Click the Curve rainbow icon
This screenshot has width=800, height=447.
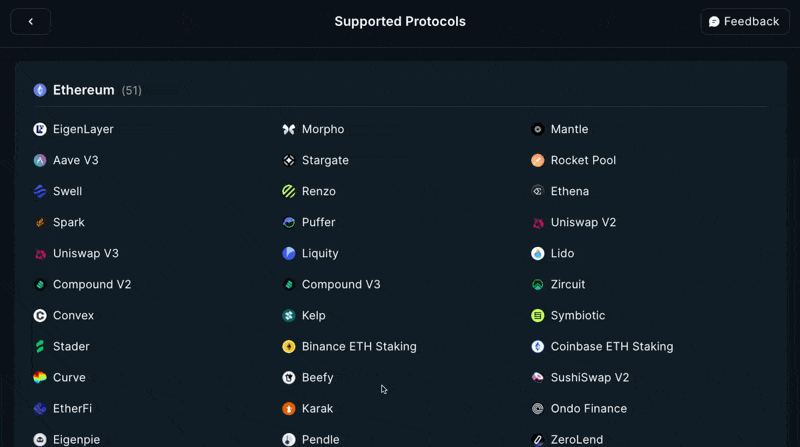click(x=40, y=378)
